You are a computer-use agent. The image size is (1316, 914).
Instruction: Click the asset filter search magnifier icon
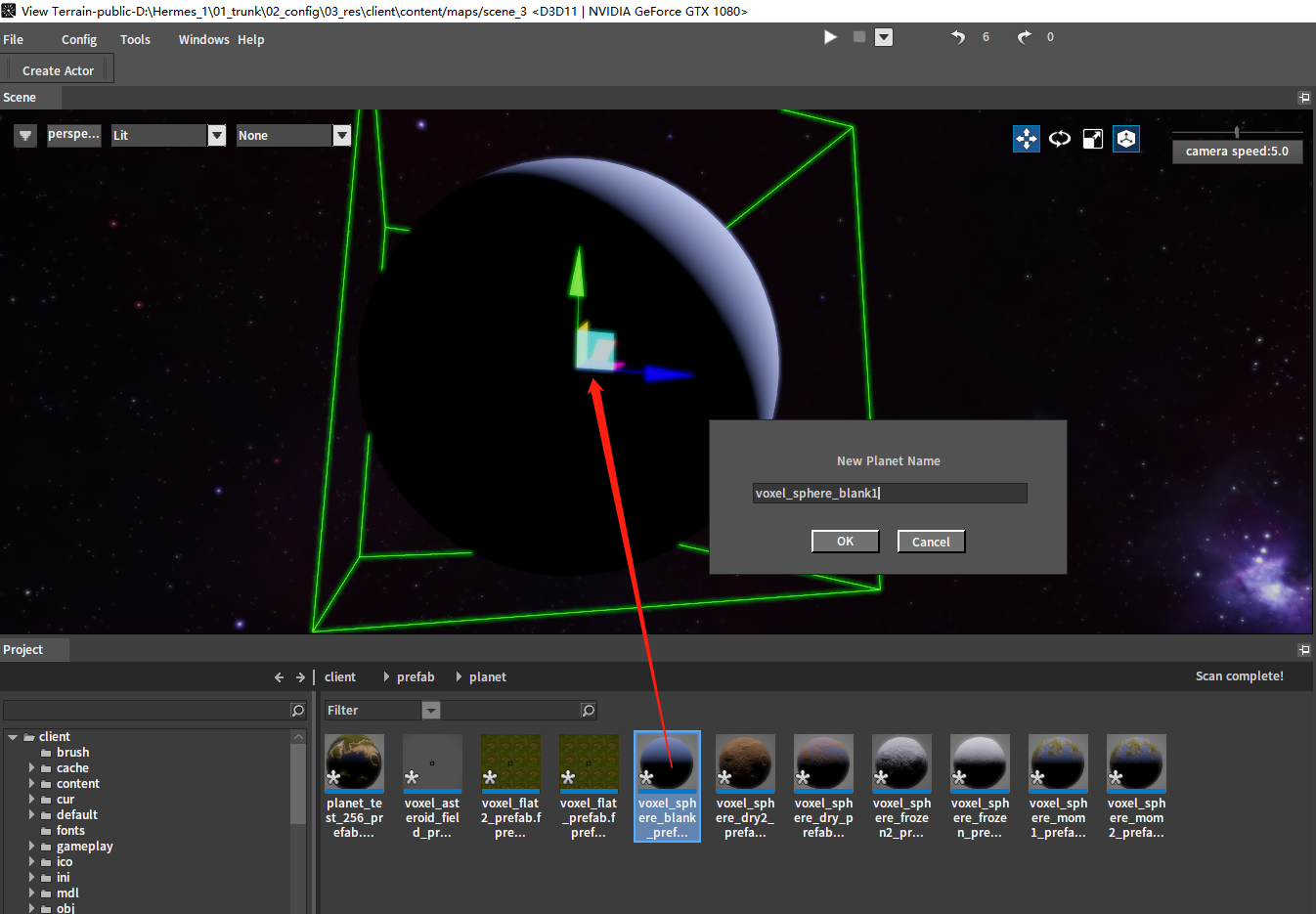coord(589,711)
